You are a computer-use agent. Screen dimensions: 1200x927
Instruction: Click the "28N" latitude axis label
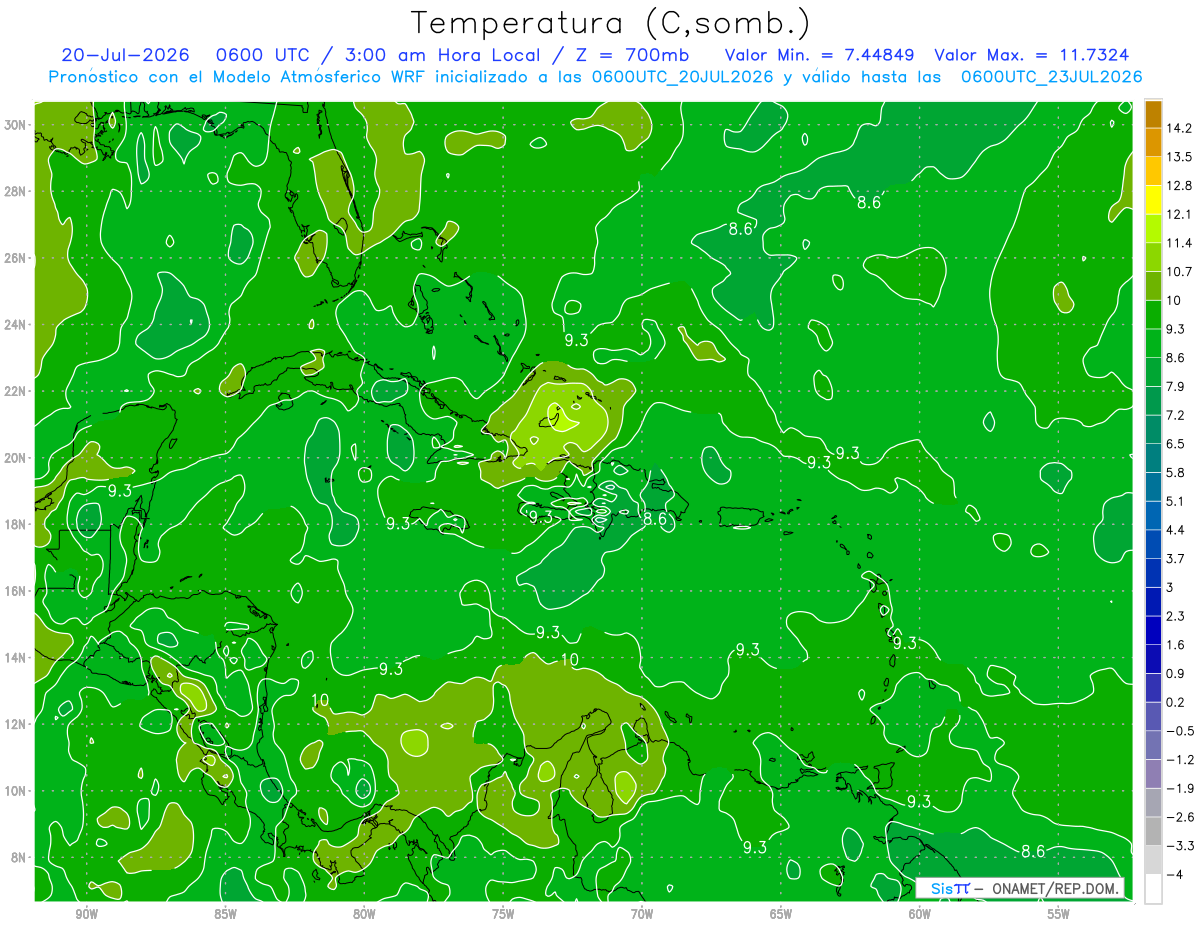coord(17,191)
